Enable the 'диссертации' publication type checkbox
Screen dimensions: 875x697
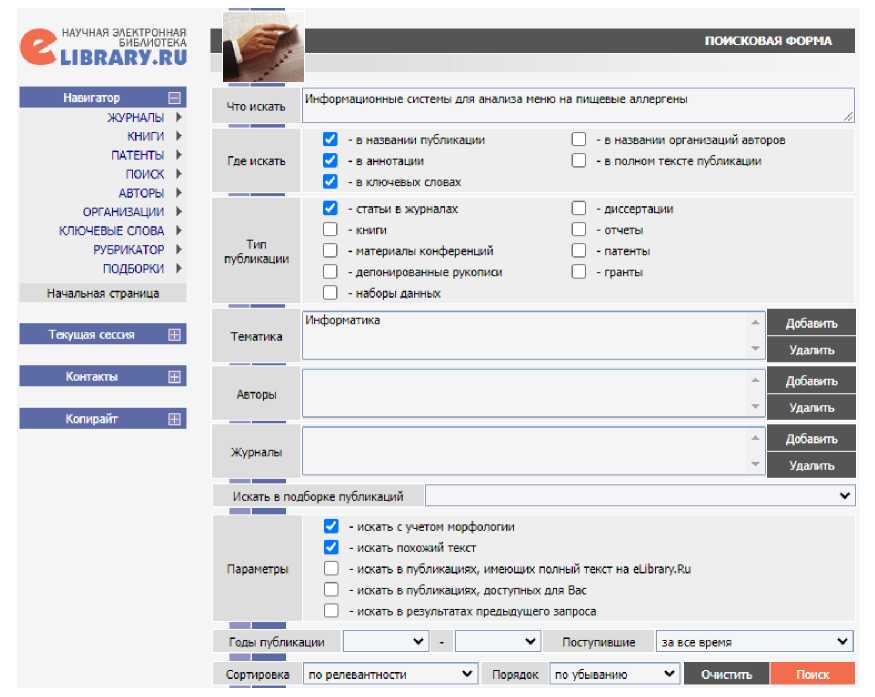click(x=579, y=209)
